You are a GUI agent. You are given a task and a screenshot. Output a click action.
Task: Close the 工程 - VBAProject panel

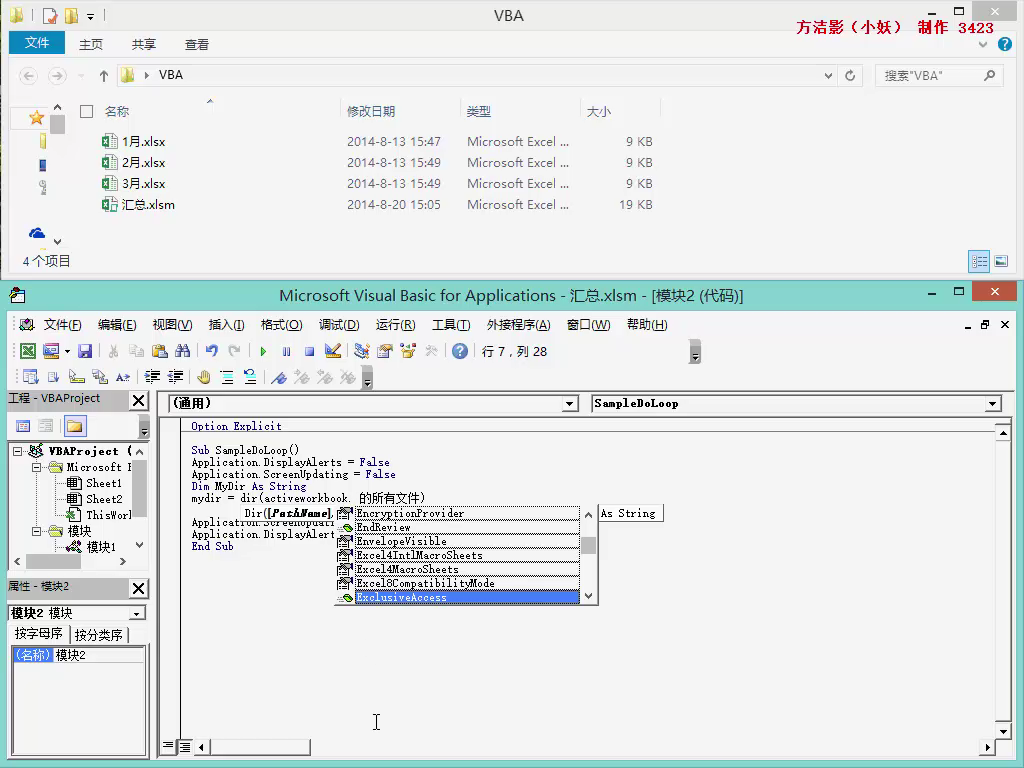(138, 400)
